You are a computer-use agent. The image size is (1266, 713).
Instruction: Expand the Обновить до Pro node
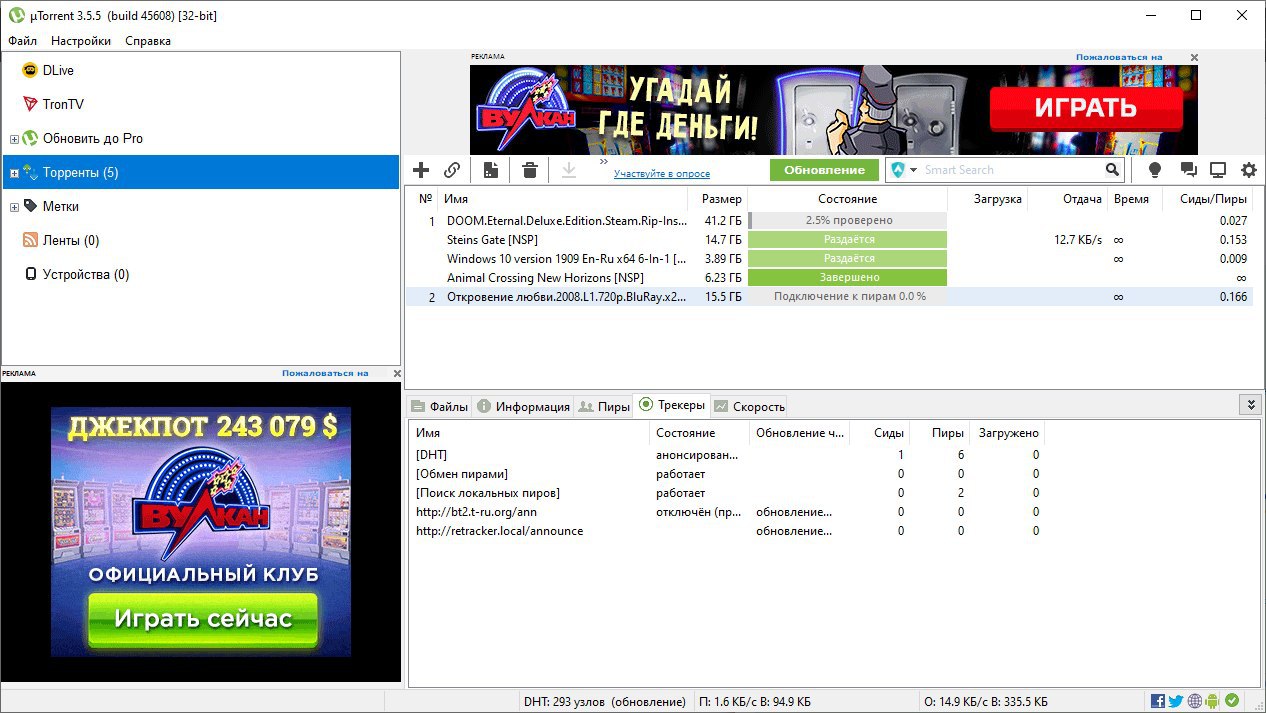[x=14, y=139]
